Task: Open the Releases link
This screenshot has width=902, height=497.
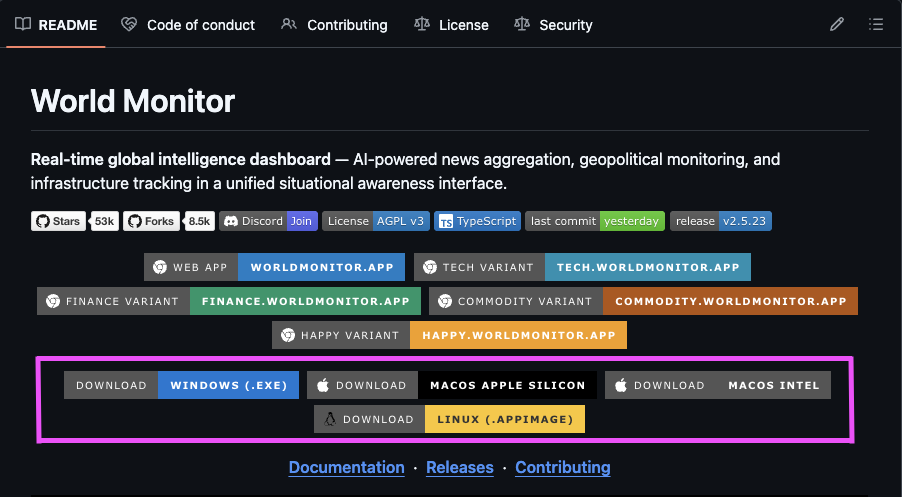Action: 460,467
